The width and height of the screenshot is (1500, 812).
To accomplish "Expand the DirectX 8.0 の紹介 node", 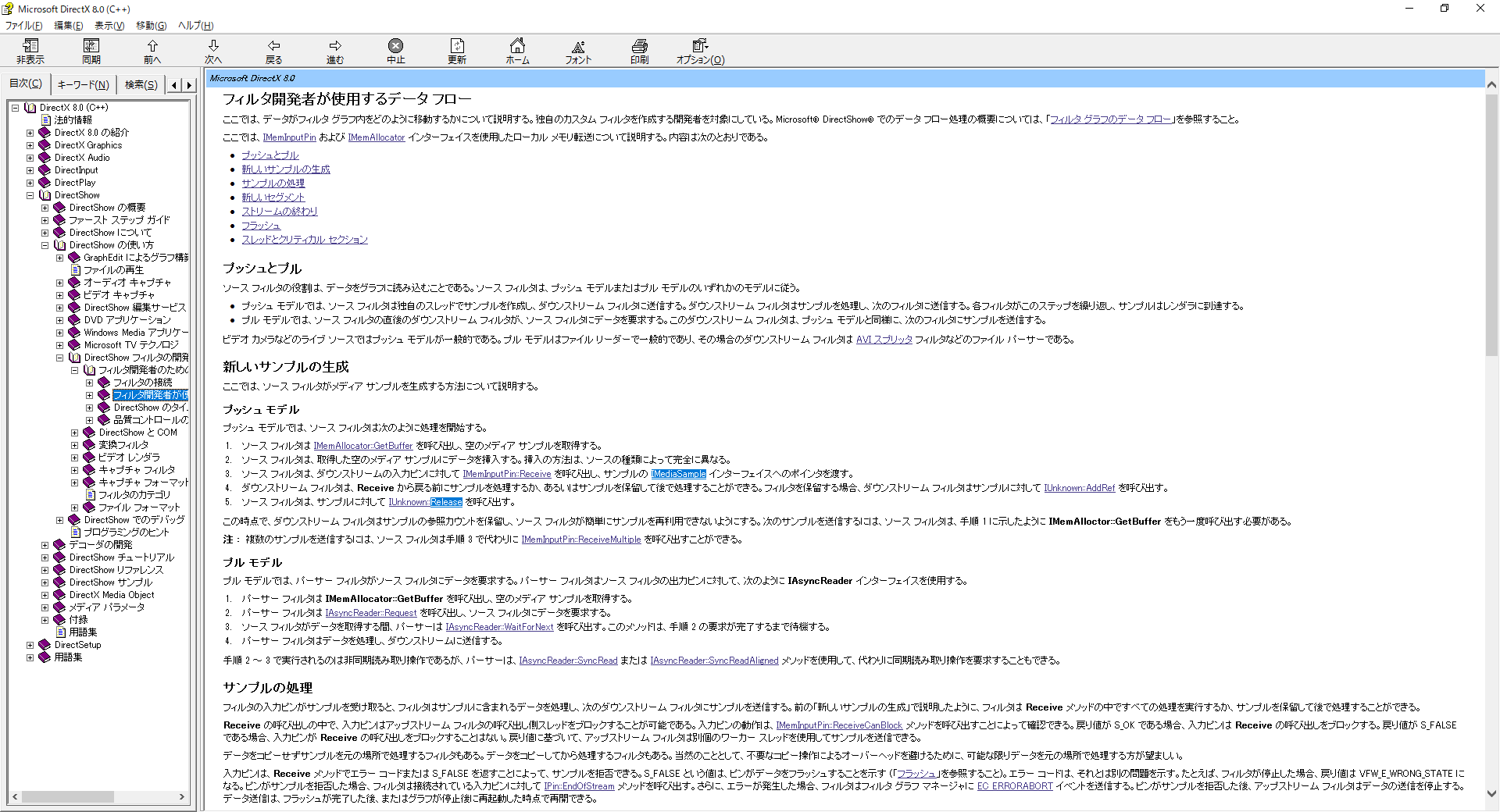I will click(x=30, y=133).
